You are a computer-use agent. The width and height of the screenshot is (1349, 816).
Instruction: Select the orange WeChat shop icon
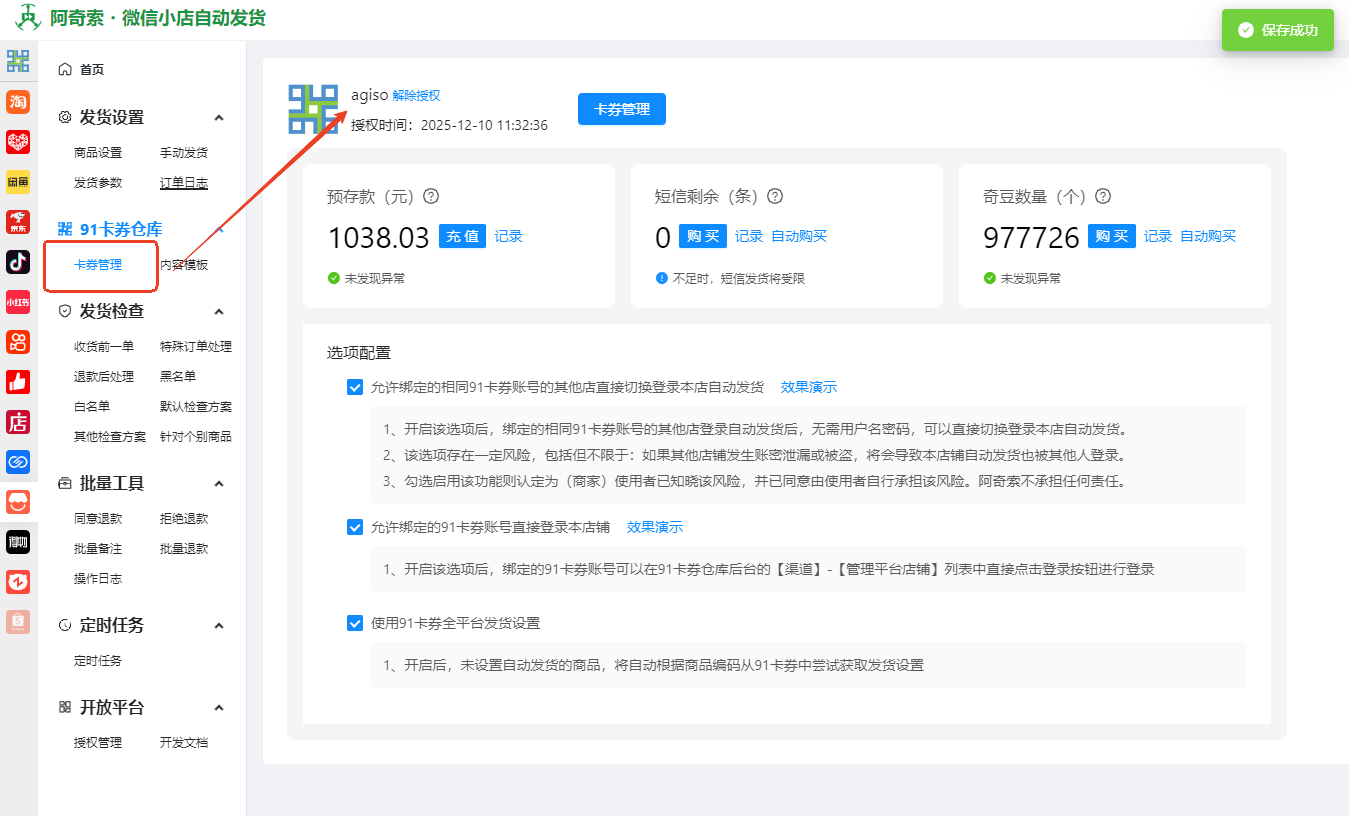(x=18, y=502)
